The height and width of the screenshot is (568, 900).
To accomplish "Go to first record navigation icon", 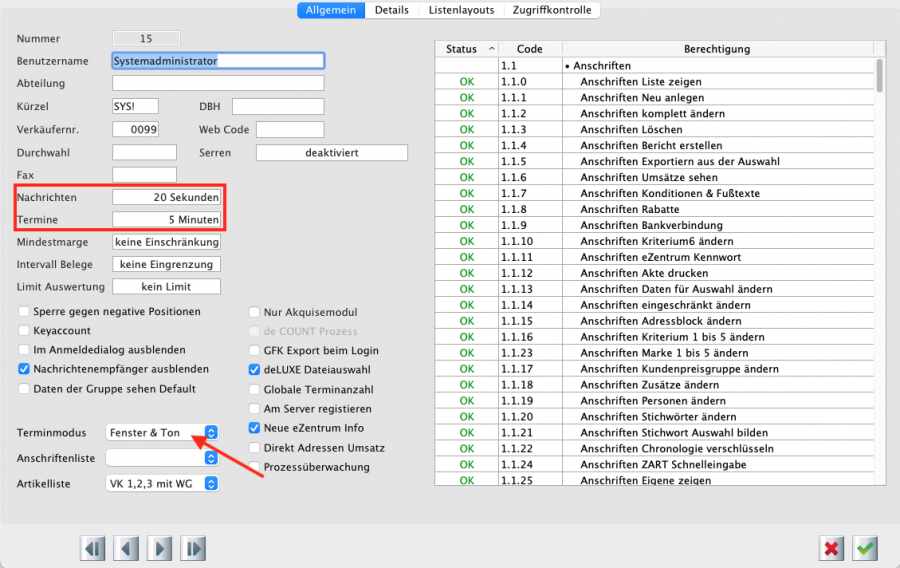I will click(93, 548).
